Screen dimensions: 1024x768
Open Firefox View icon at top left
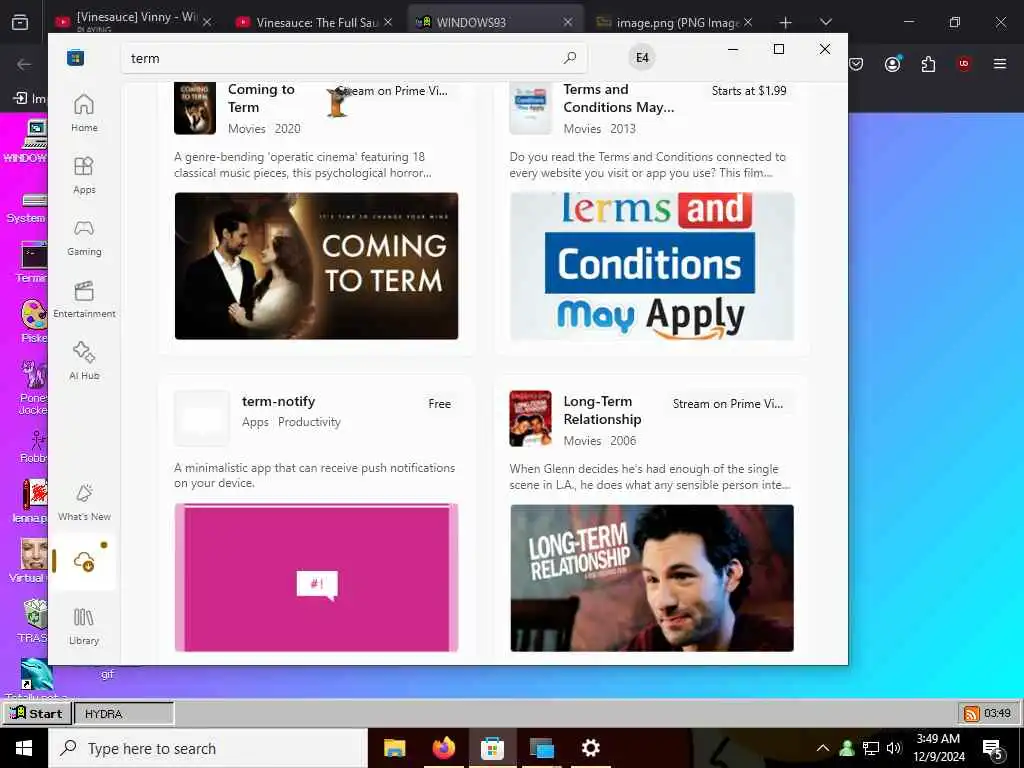tap(20, 22)
